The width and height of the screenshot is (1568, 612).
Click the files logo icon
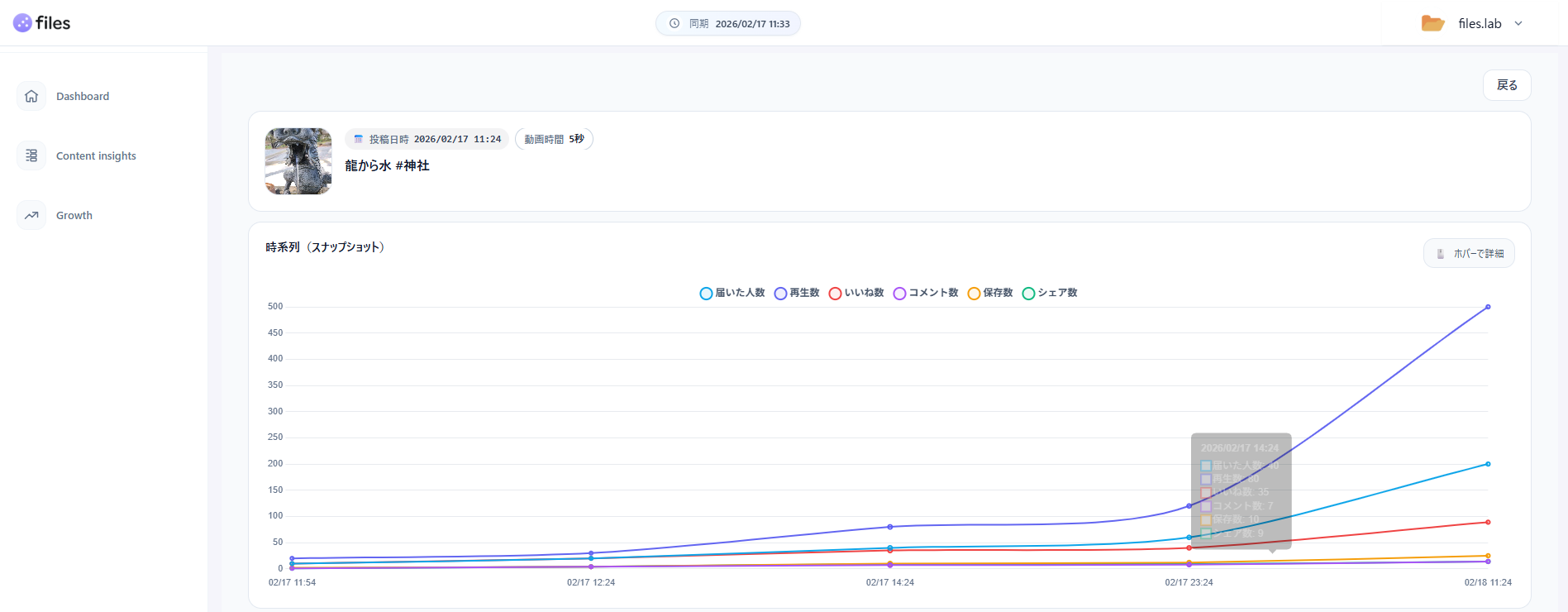[22, 23]
